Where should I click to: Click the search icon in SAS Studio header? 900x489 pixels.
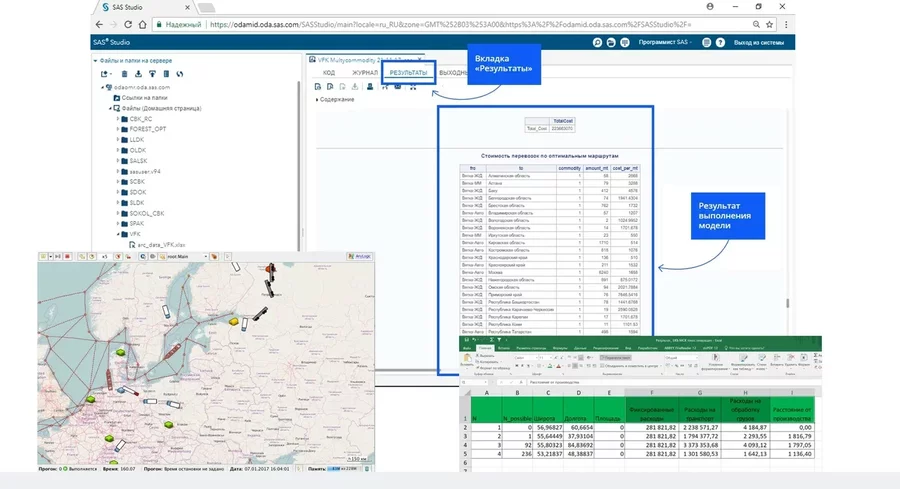pos(597,42)
